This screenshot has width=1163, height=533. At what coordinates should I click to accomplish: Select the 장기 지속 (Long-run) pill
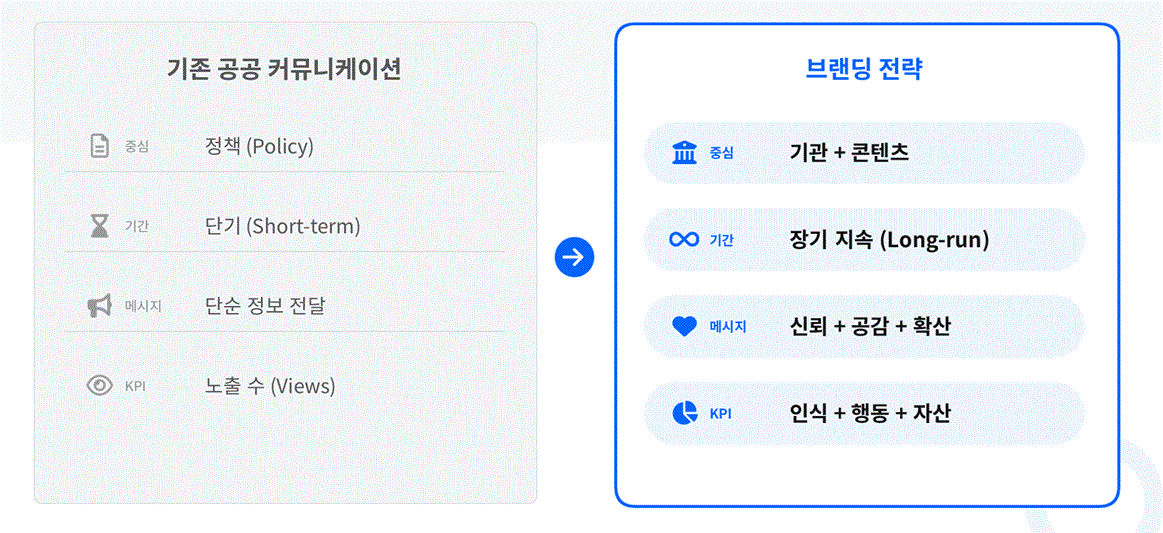(x=864, y=240)
